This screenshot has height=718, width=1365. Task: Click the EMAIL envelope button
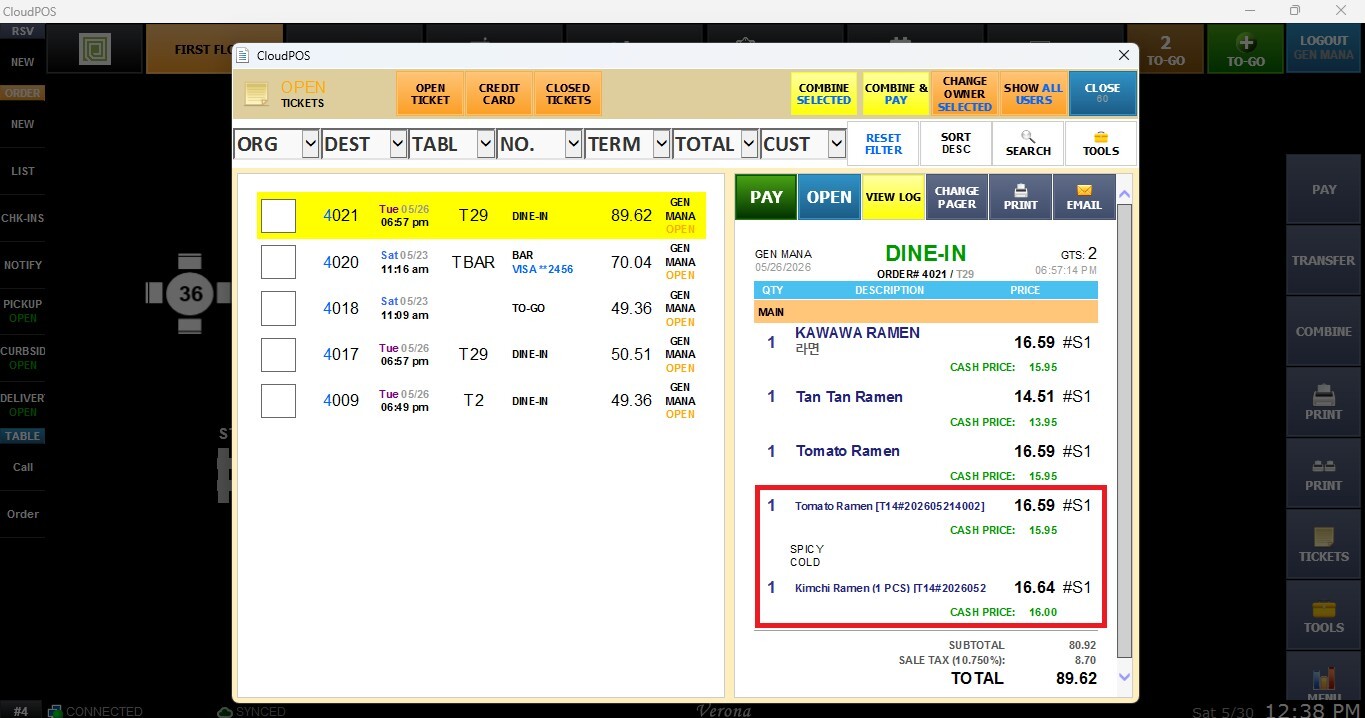pos(1084,197)
